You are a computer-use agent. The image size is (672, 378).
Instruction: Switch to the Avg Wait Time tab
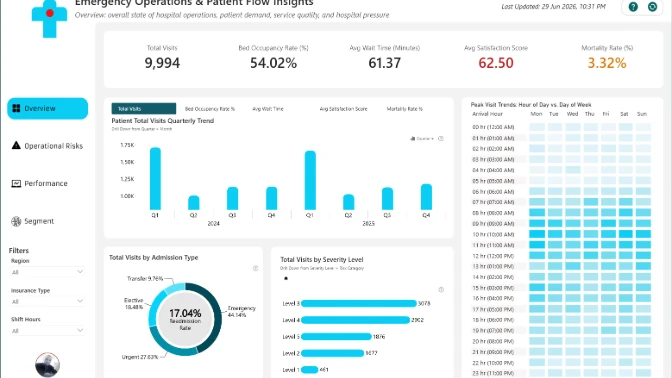[x=268, y=109]
